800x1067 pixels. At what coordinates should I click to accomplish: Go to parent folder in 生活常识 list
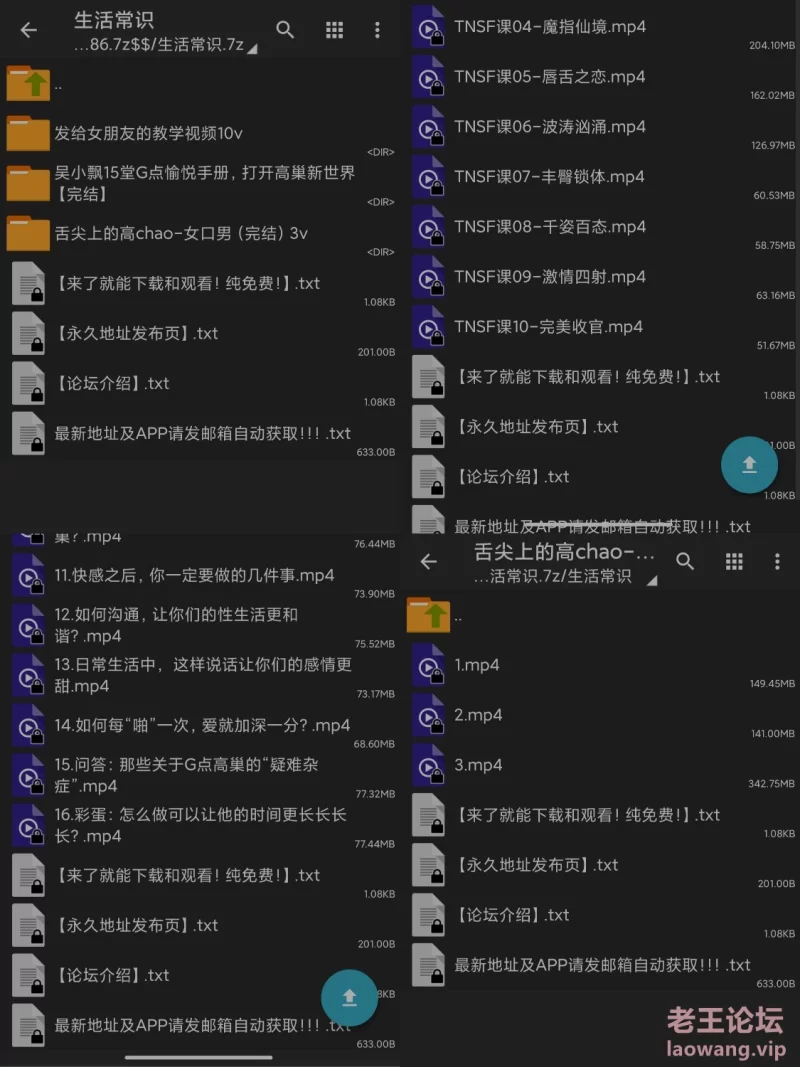(200, 84)
